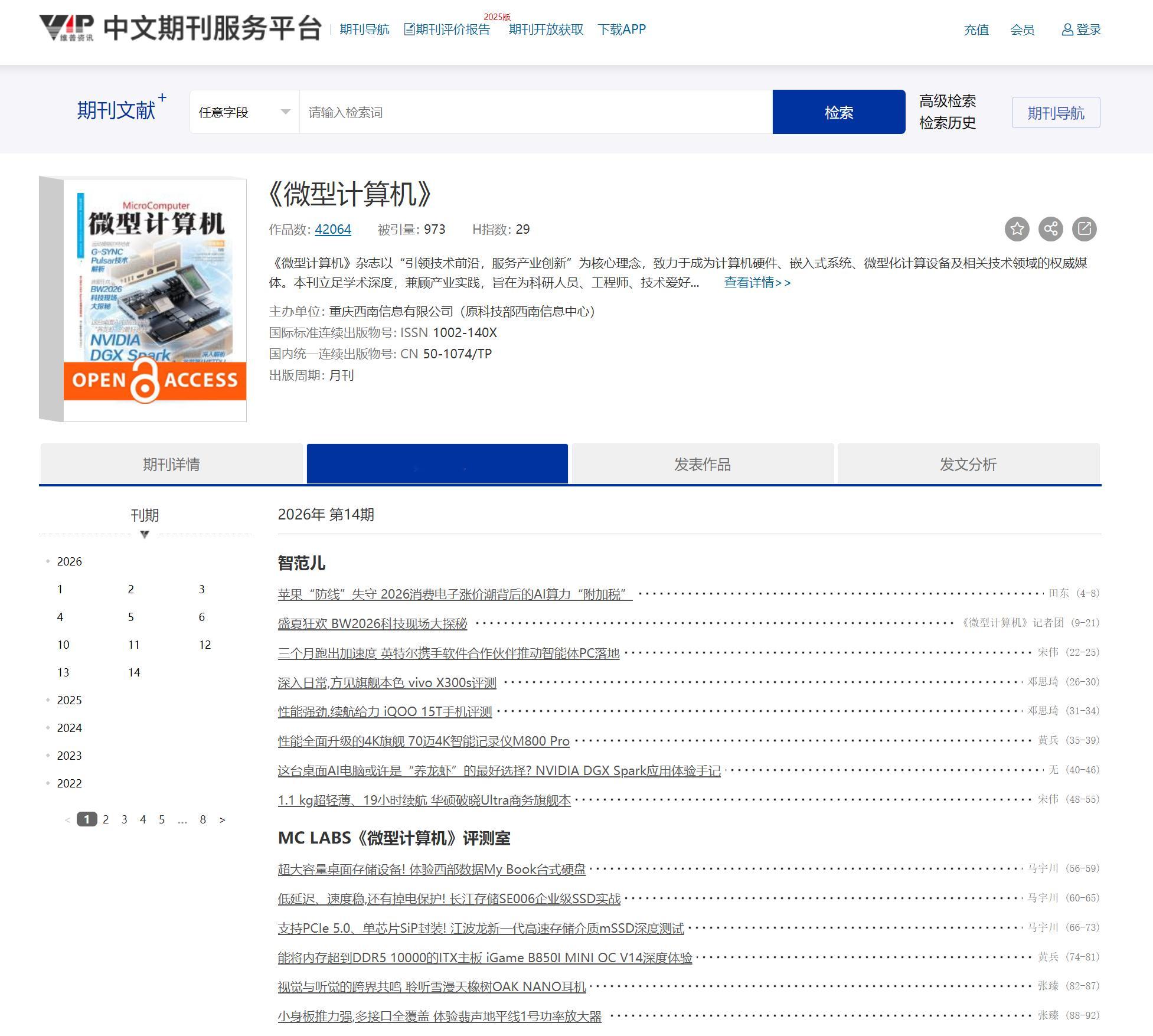Open the 下载APP link
Viewport: 1153px width, 1036px height.
pyautogui.click(x=622, y=30)
